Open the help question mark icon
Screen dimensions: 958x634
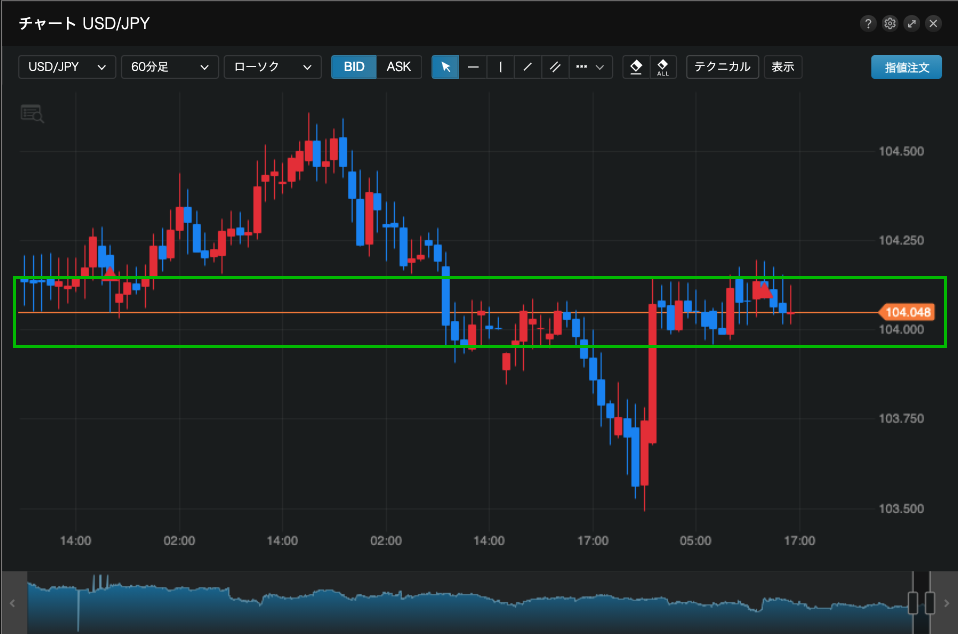point(867,23)
